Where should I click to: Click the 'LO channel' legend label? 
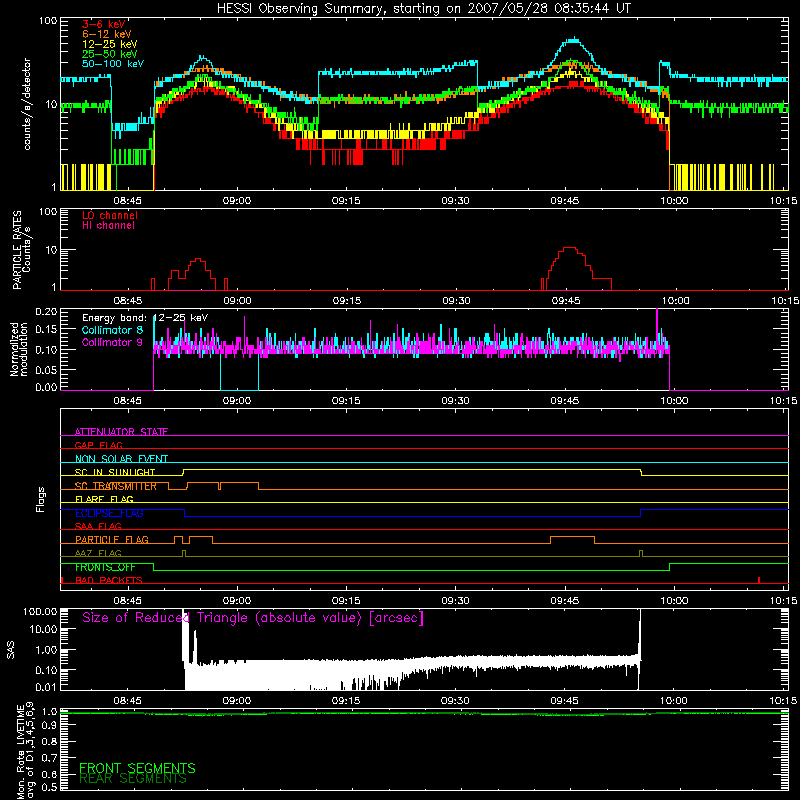[109, 215]
